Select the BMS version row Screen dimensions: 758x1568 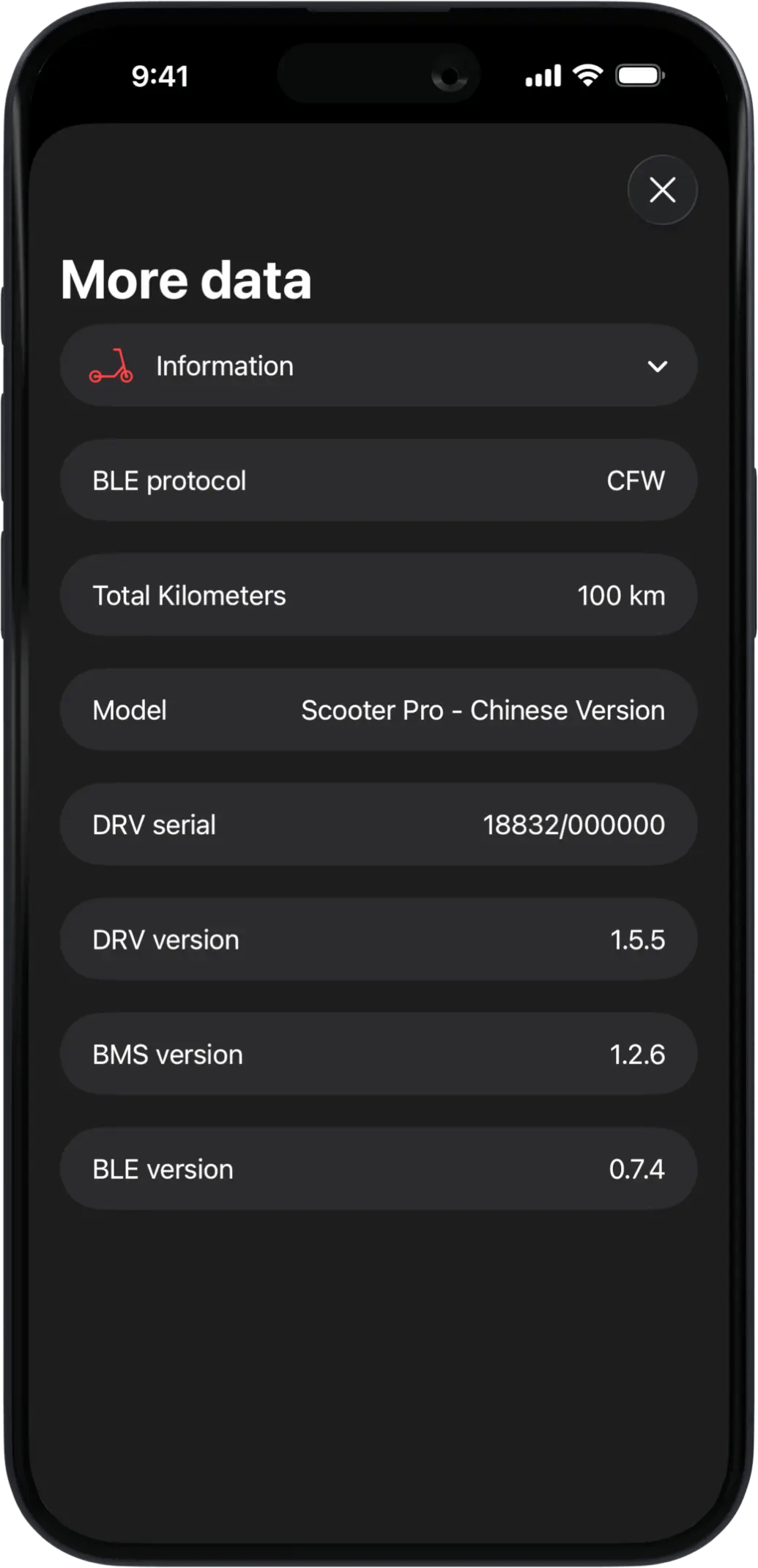click(378, 1055)
